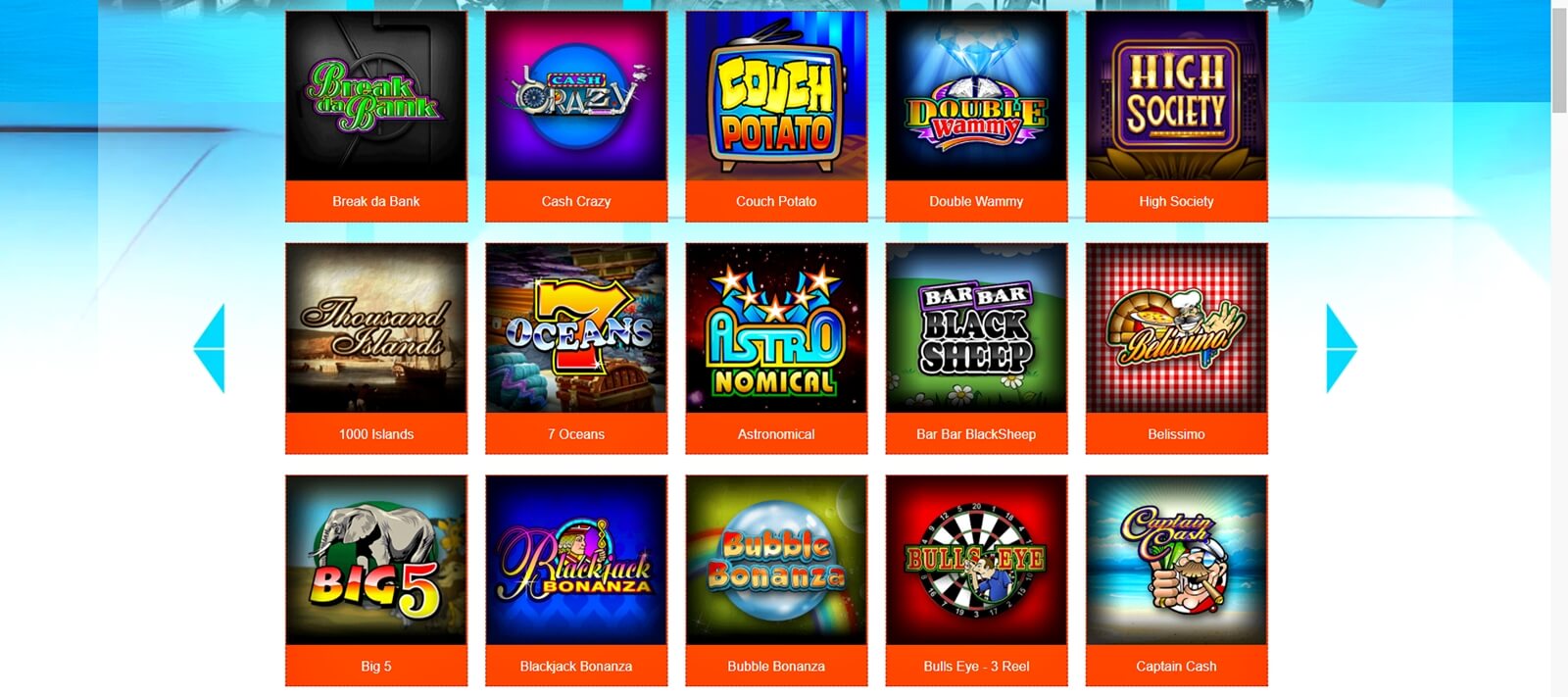Open the Double Wammy game image
1568x697 pixels.
(976, 96)
